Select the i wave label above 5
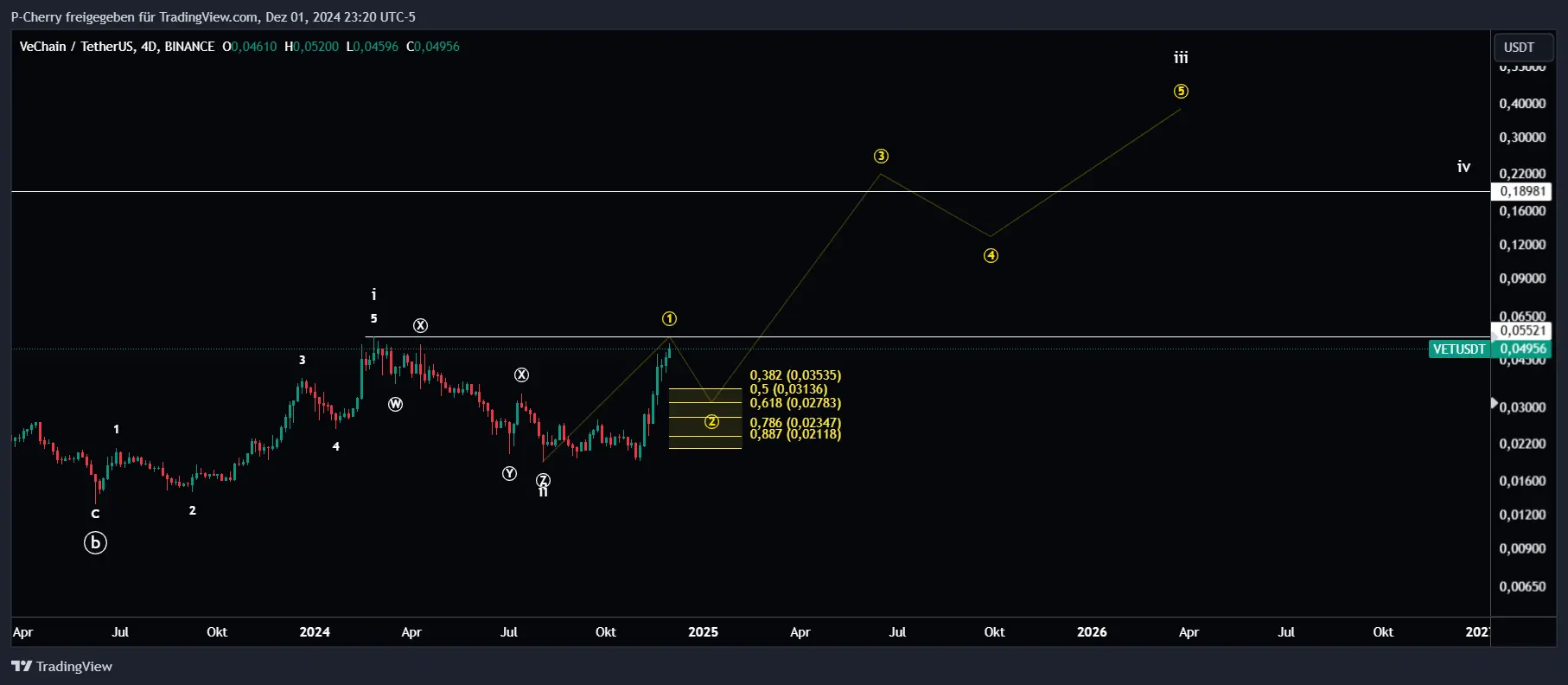 click(373, 295)
